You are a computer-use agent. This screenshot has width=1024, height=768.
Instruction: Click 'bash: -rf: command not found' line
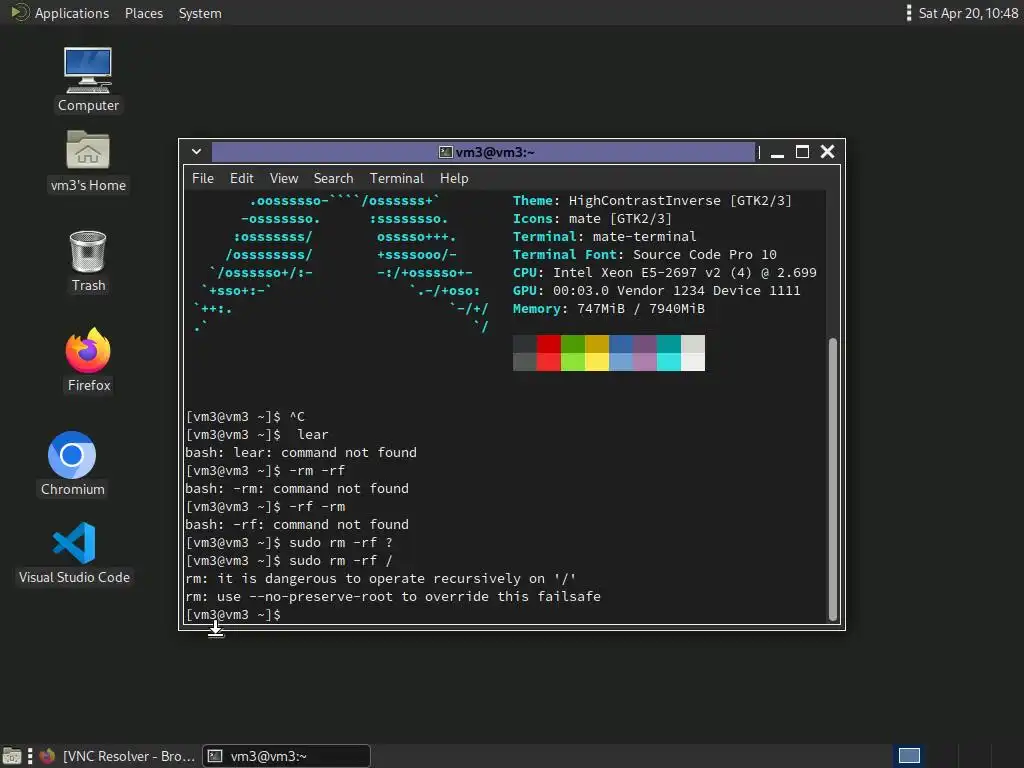[297, 524]
